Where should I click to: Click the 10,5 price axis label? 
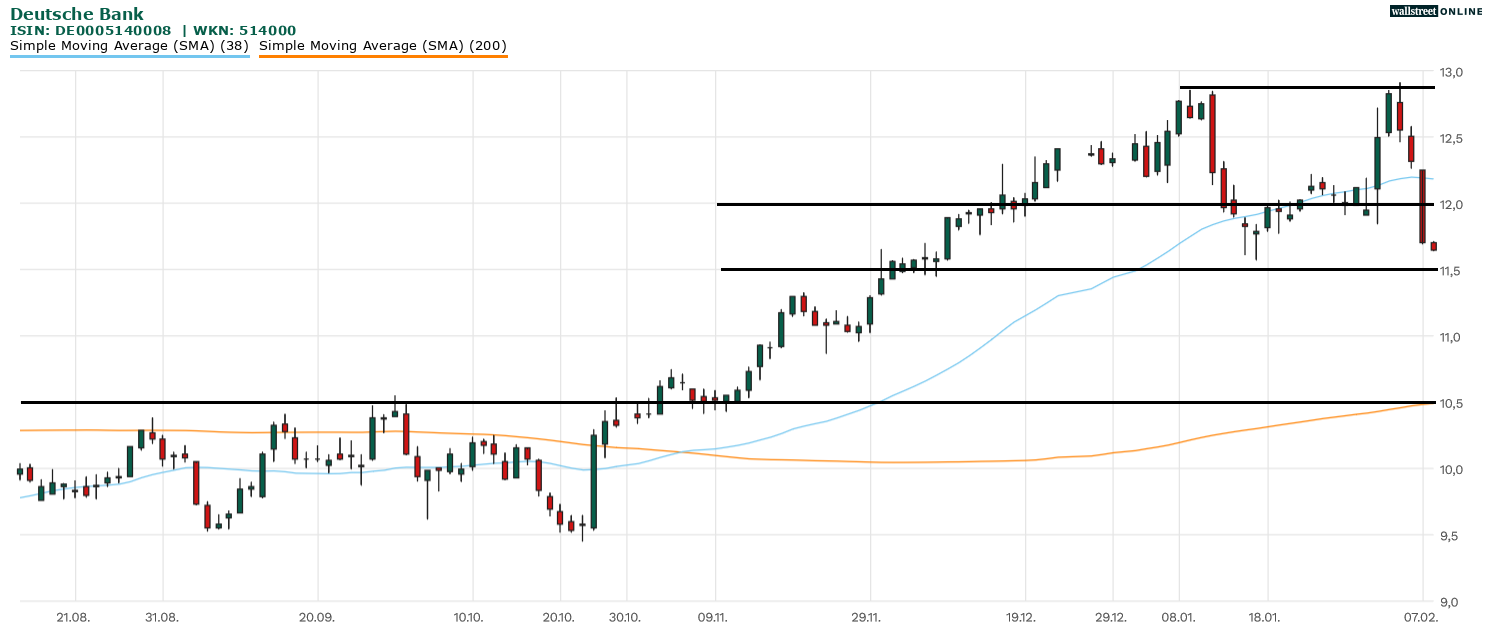coord(1451,403)
